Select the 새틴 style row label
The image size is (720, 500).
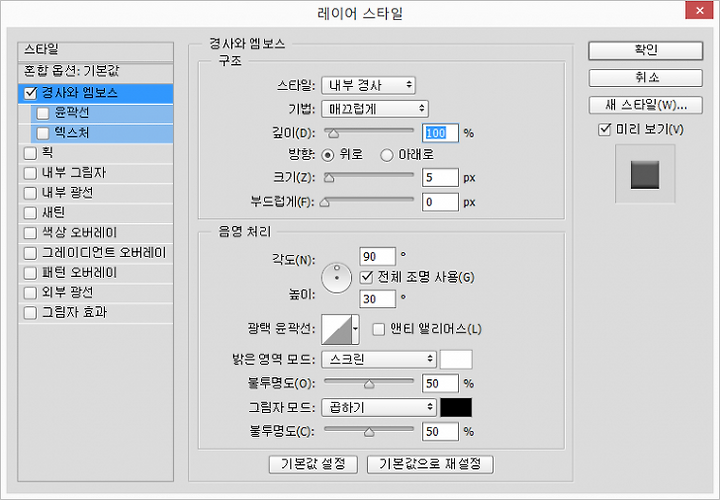click(54, 213)
